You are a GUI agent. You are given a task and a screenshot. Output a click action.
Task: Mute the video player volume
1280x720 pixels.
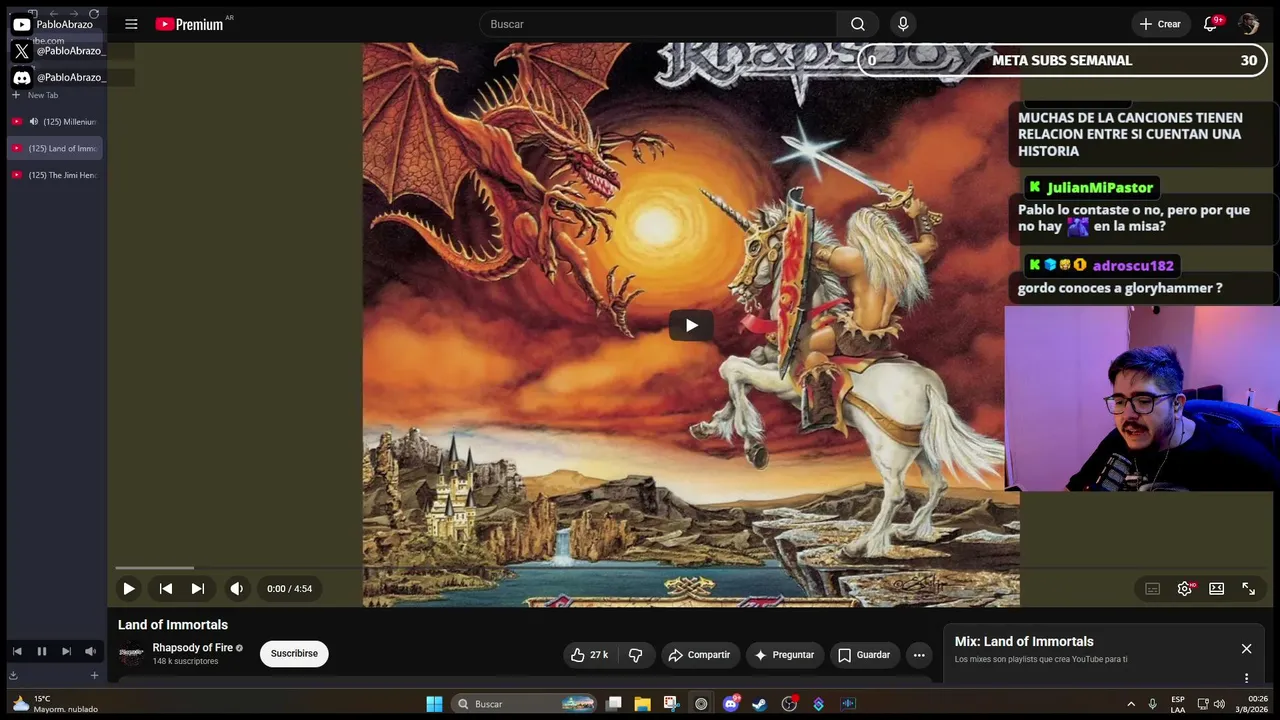point(236,589)
